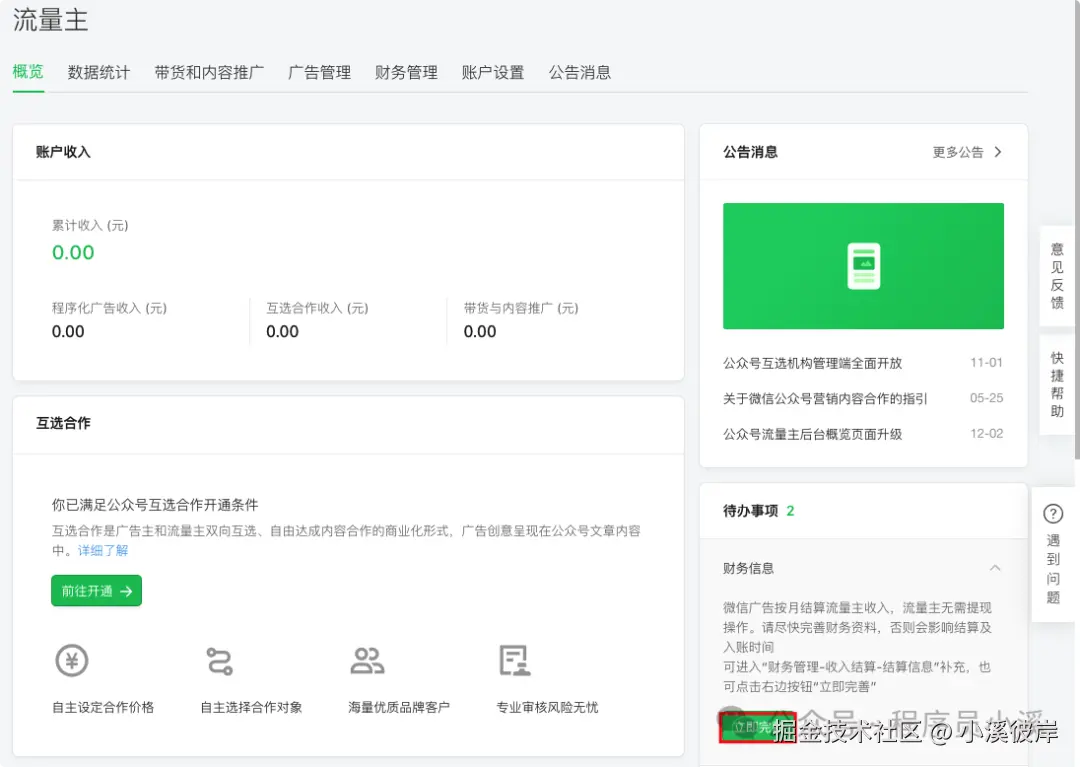Image resolution: width=1080 pixels, height=767 pixels.
Task: Click the chain icon for 自主选择合作对象
Action: [x=218, y=660]
